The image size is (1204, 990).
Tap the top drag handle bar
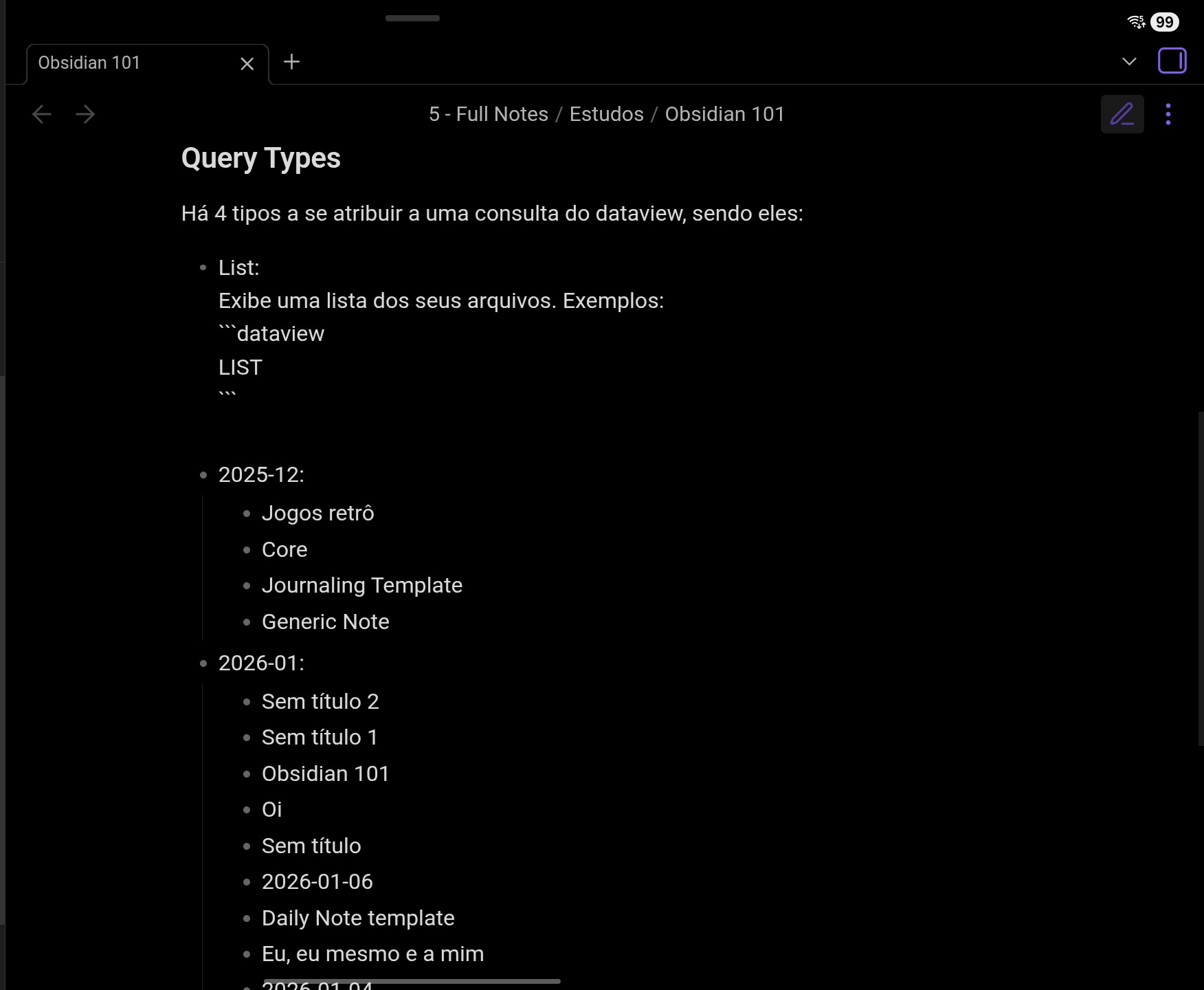coord(412,19)
